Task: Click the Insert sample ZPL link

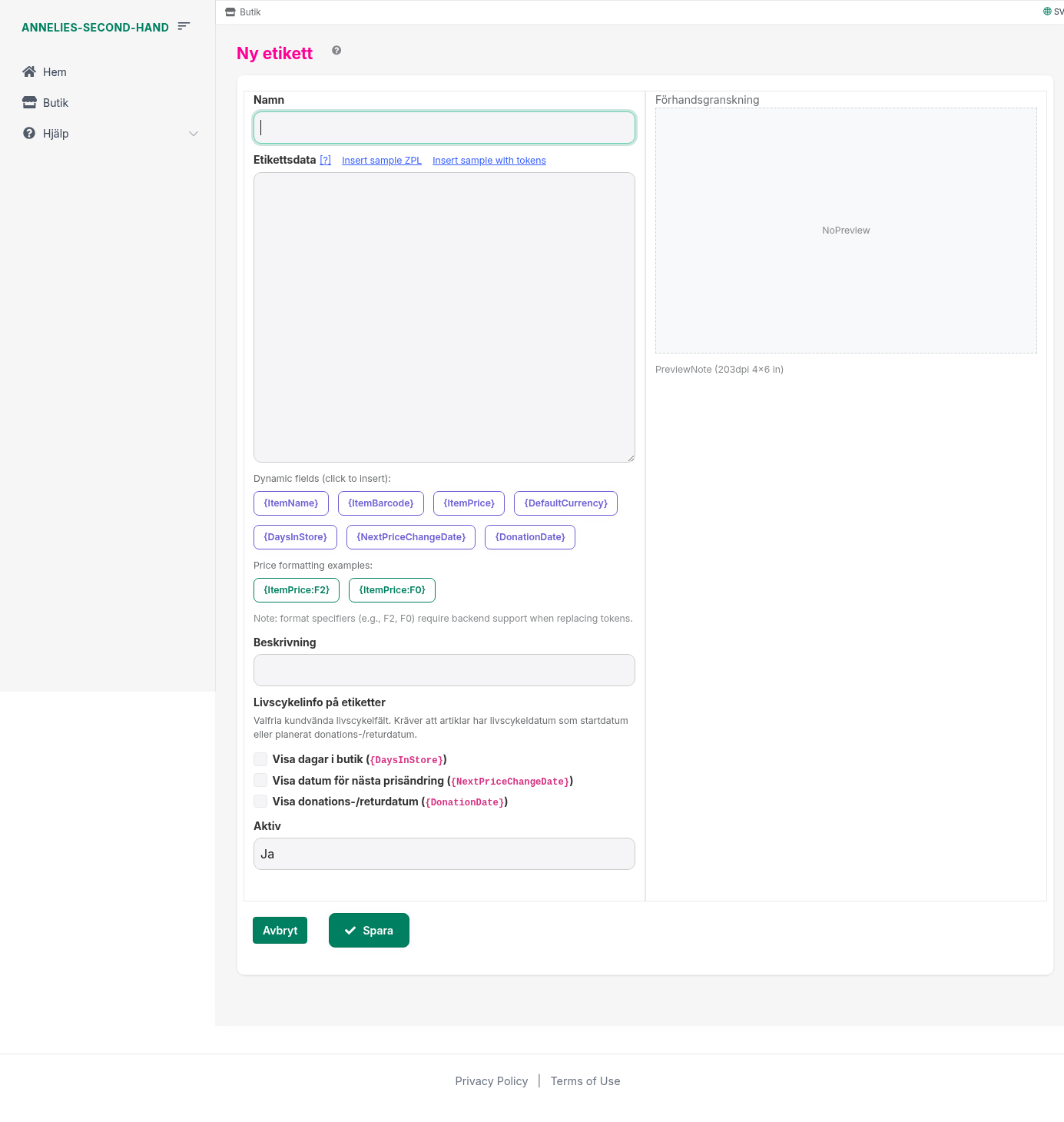Action: [381, 160]
